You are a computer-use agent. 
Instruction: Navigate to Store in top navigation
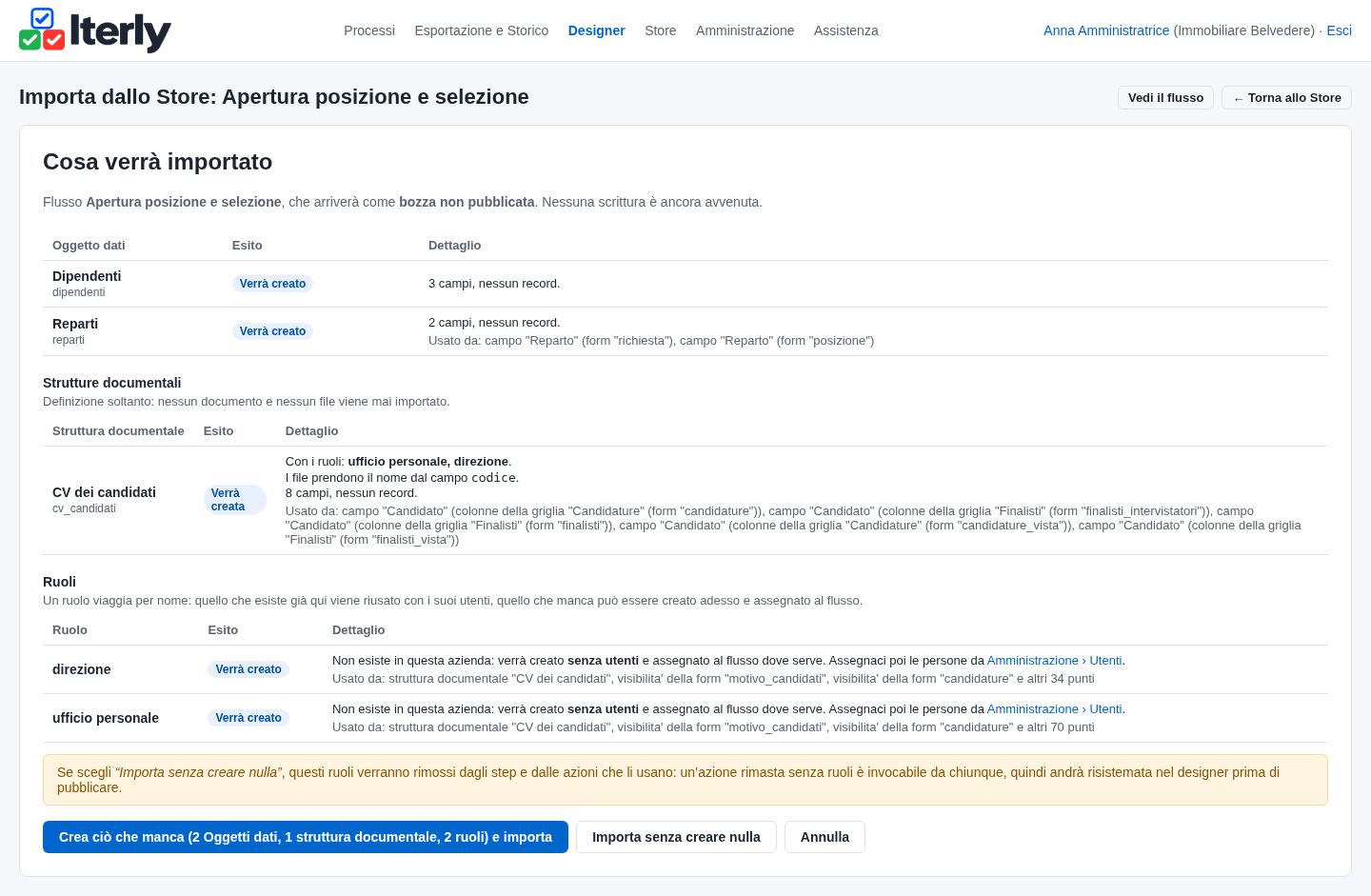point(661,30)
